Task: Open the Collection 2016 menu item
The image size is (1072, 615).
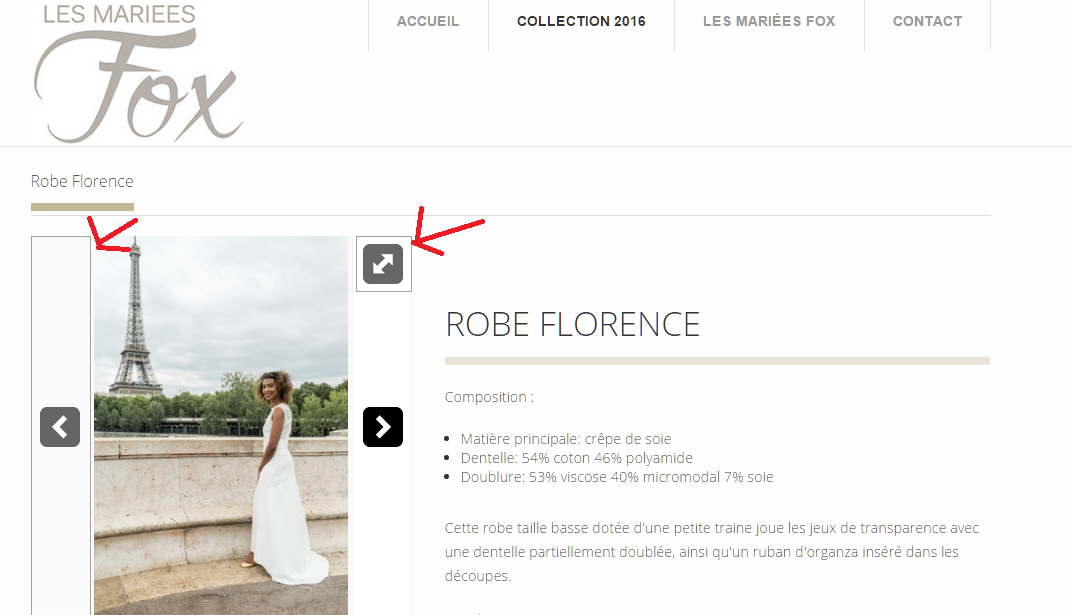Action: (x=581, y=21)
